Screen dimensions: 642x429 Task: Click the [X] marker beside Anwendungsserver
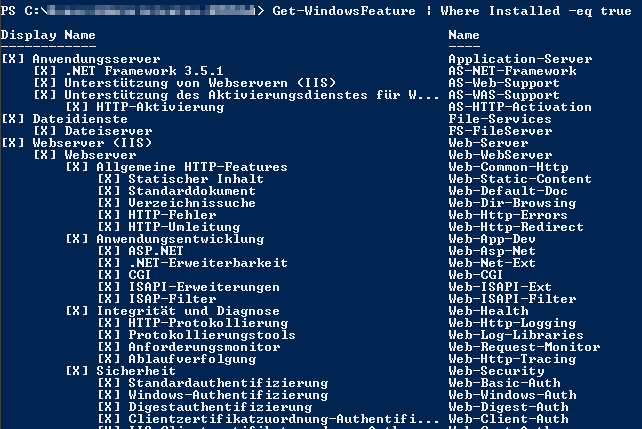[x=13, y=59]
